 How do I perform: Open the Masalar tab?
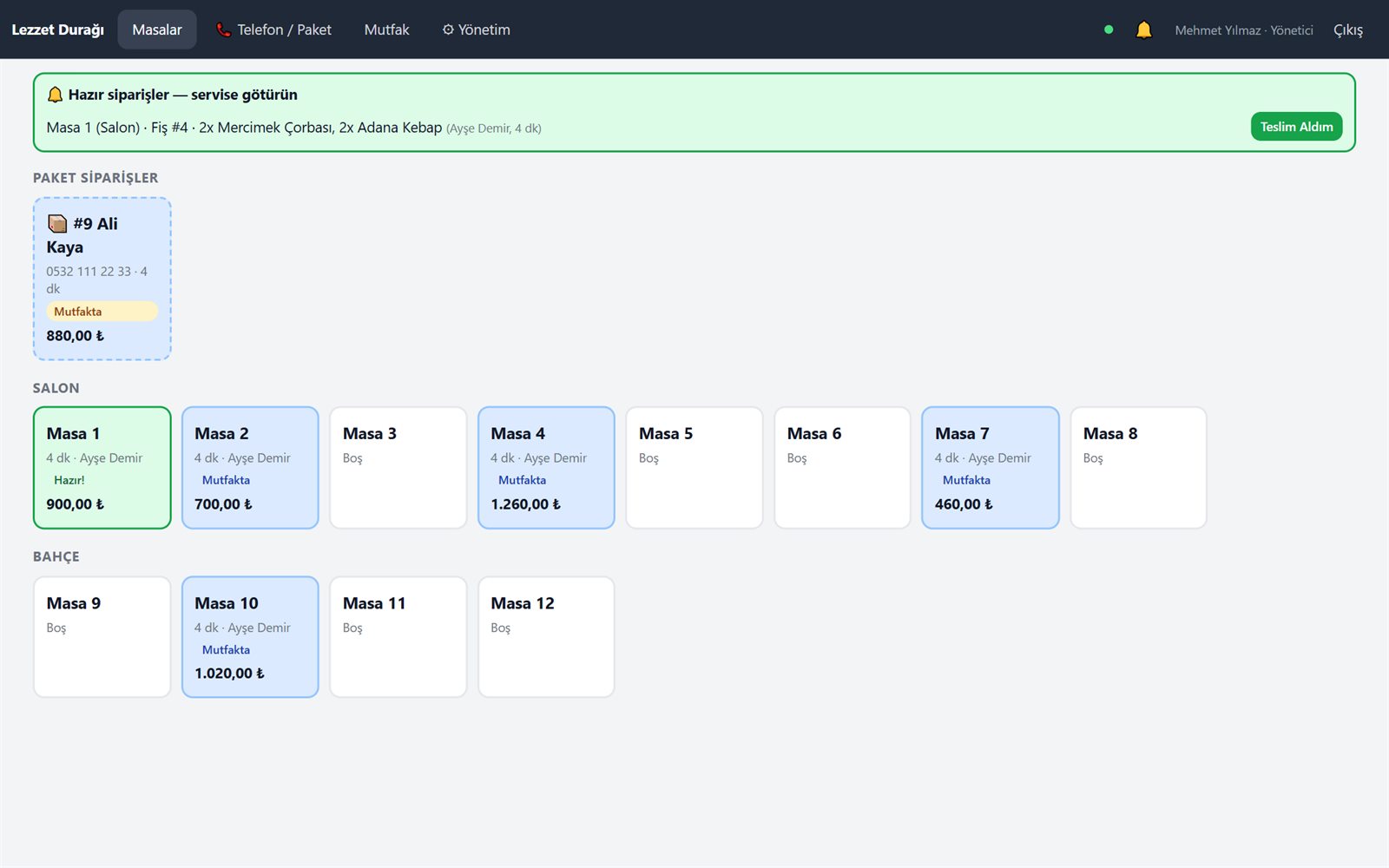click(157, 30)
